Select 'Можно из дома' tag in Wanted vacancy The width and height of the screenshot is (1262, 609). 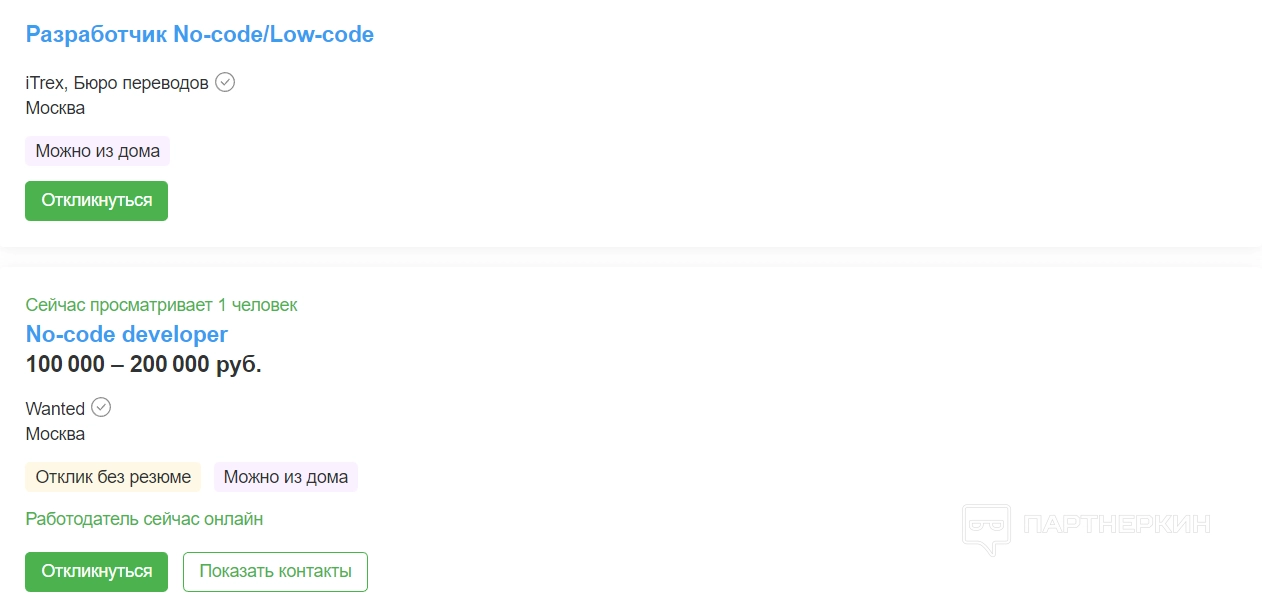[286, 477]
